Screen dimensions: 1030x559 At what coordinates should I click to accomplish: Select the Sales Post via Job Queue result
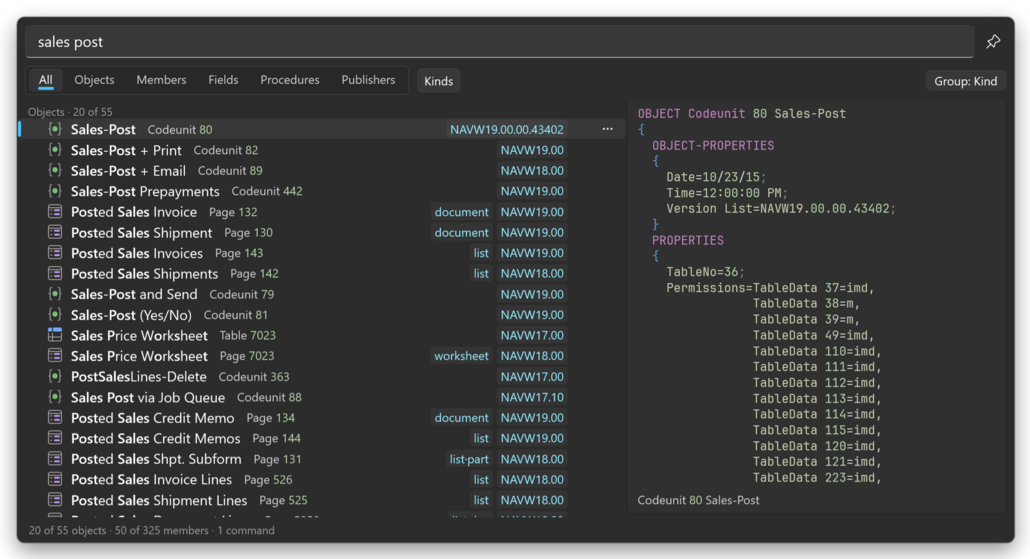[322, 397]
